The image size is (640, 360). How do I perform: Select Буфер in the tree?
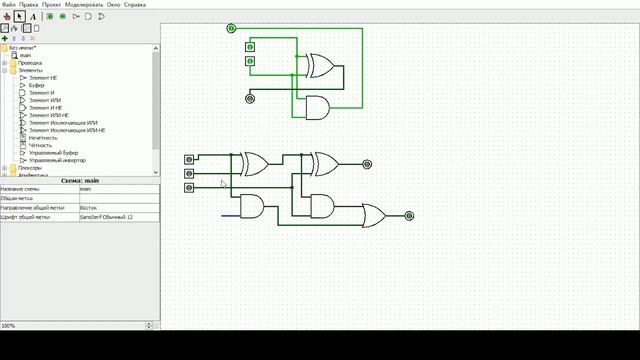click(x=36, y=85)
